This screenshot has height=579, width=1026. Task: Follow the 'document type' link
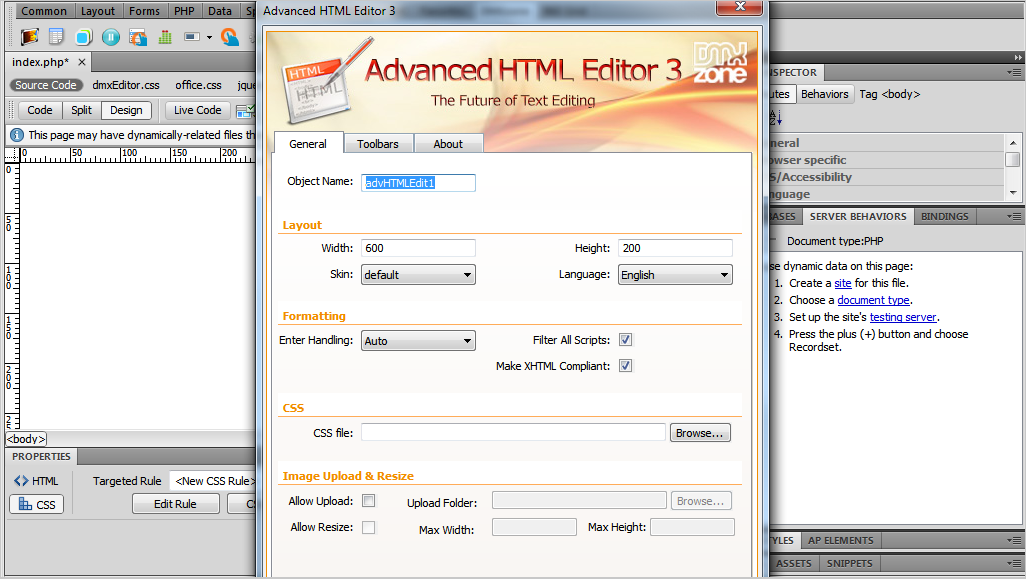pos(874,300)
